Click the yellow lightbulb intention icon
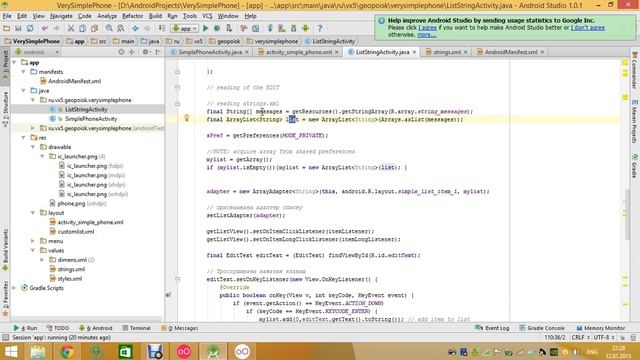Screen dimensions: 640x360 tap(187, 118)
